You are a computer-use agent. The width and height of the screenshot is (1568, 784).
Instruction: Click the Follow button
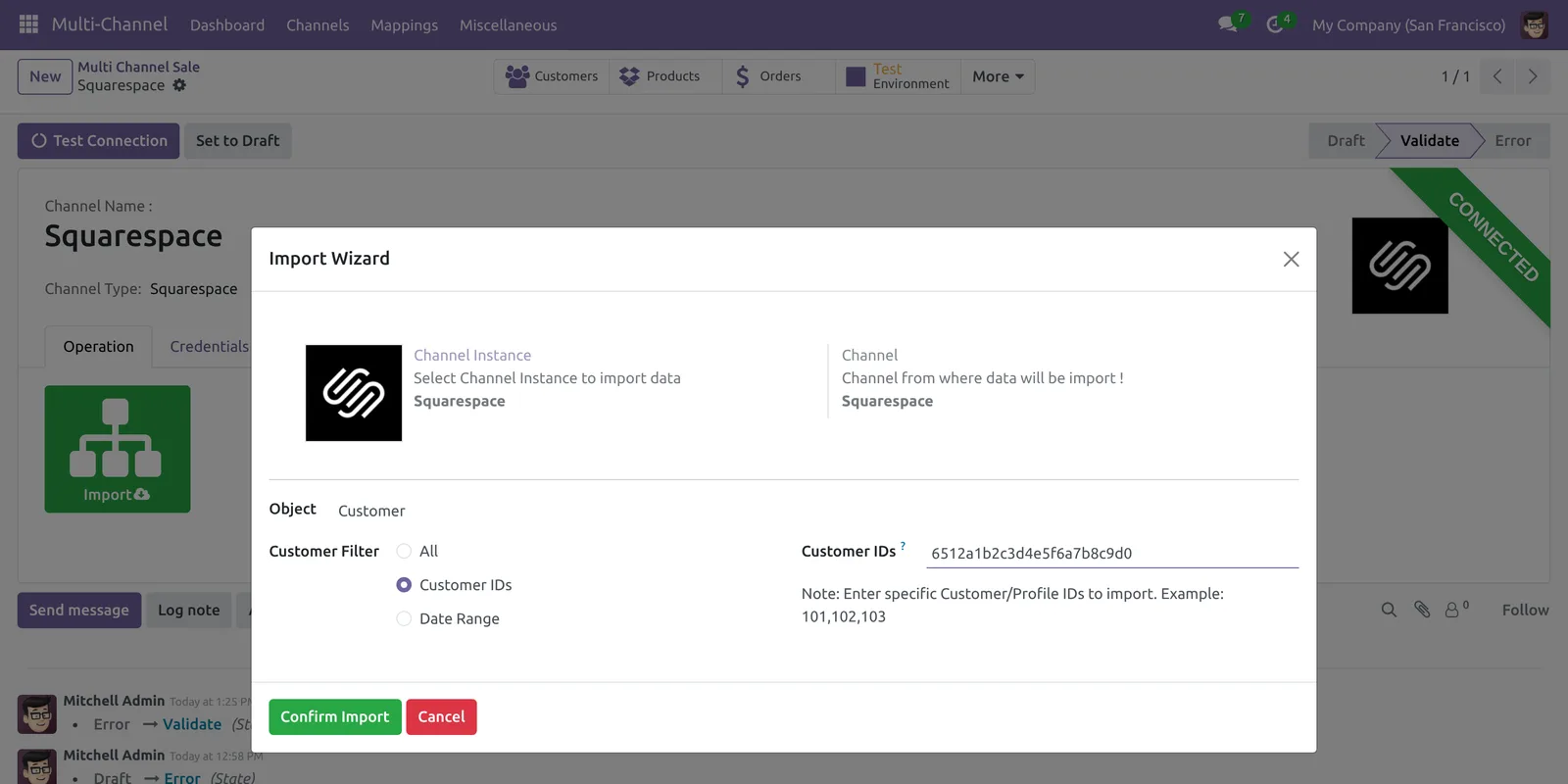(x=1525, y=610)
